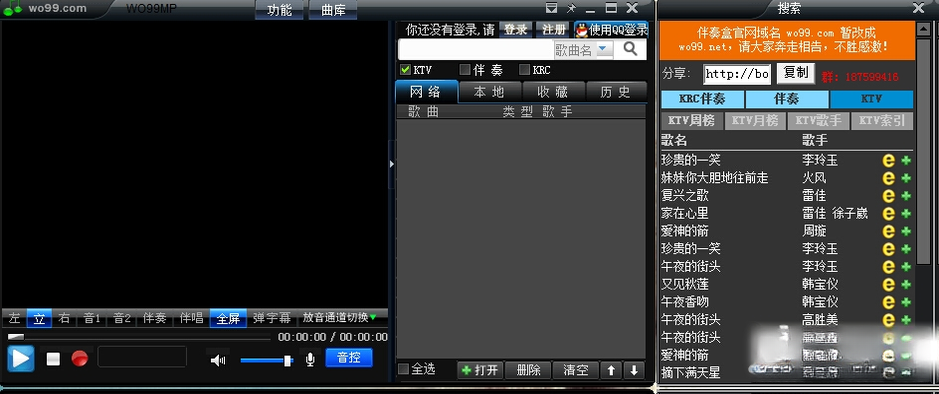Mute audio via the speaker icon
The image size is (939, 394).
pyautogui.click(x=218, y=360)
